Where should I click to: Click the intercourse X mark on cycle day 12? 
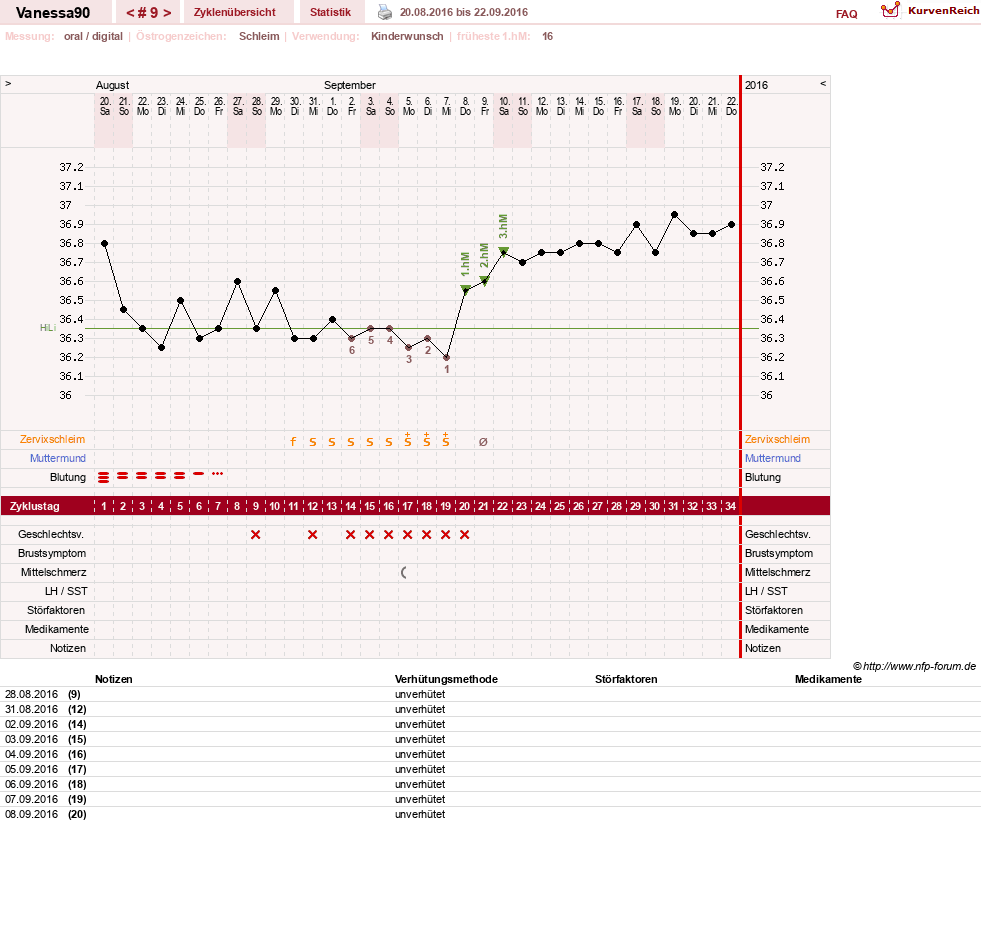(312, 534)
